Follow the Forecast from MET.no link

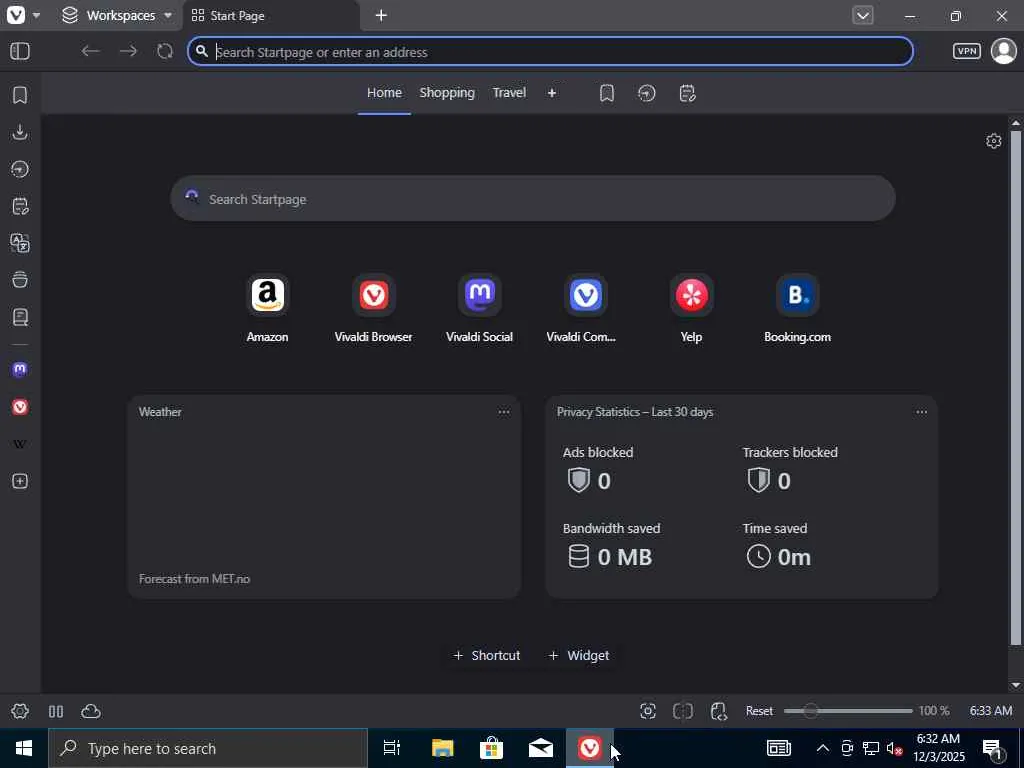pyautogui.click(x=194, y=579)
